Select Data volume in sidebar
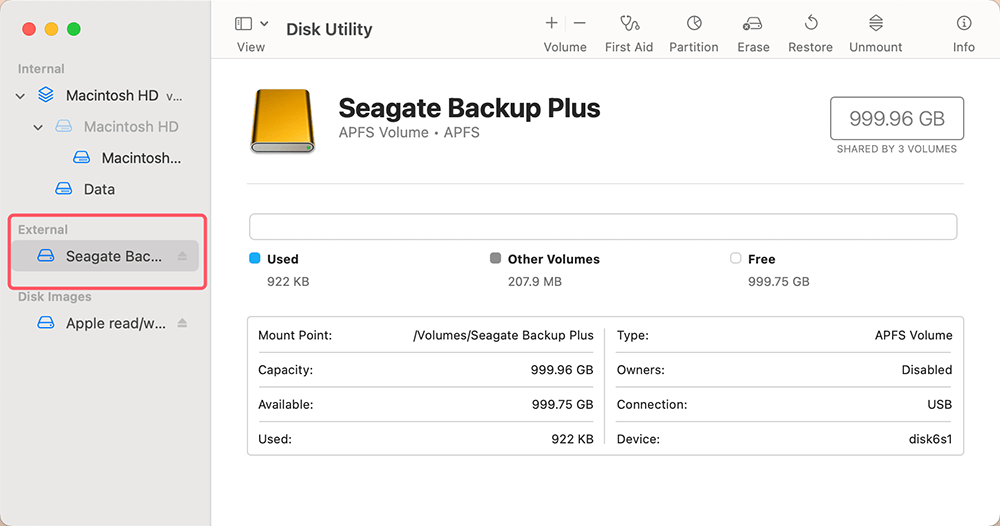Screen dimensions: 1000x526 click(x=98, y=189)
